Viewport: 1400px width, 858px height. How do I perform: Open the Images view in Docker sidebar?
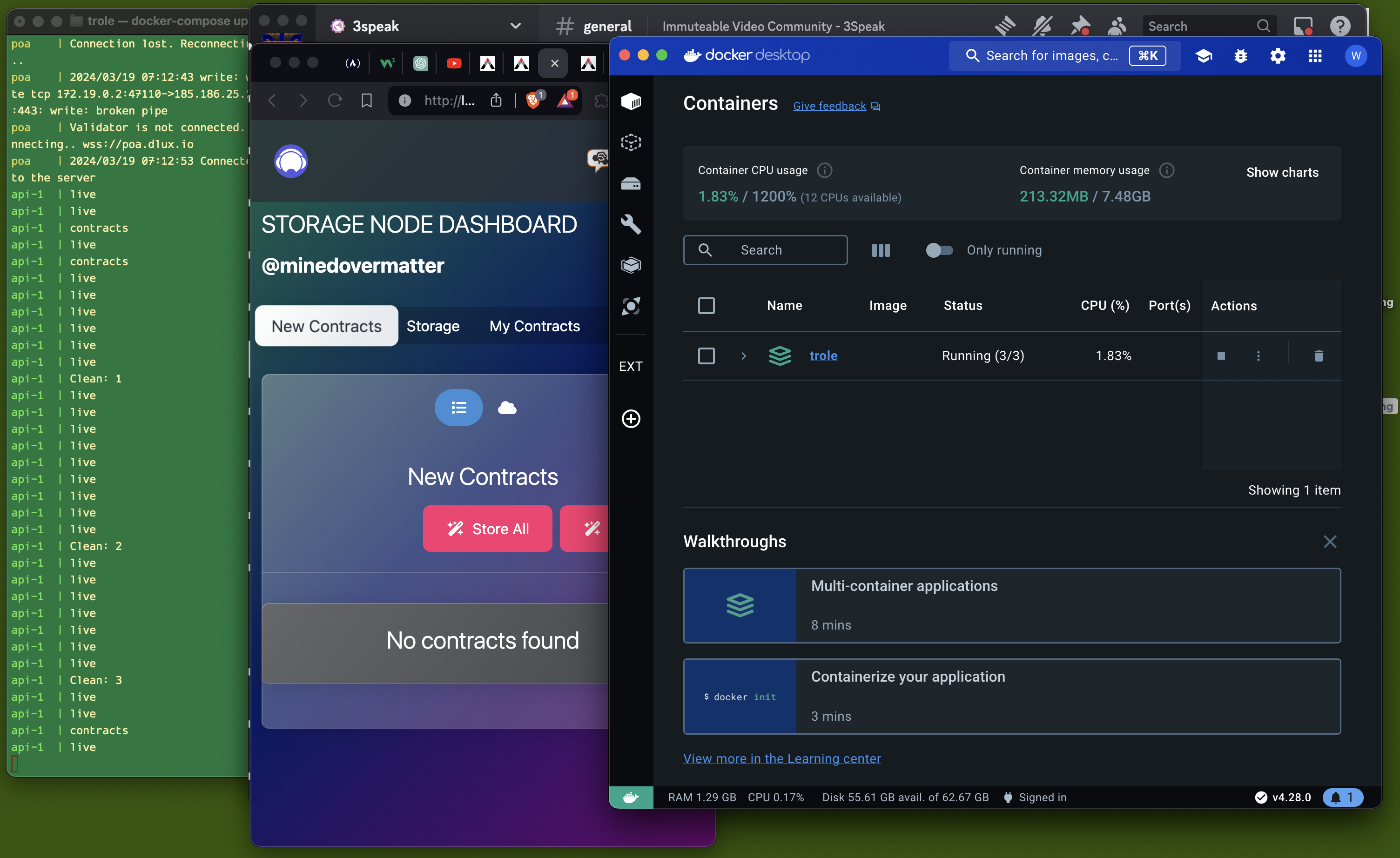(631, 142)
